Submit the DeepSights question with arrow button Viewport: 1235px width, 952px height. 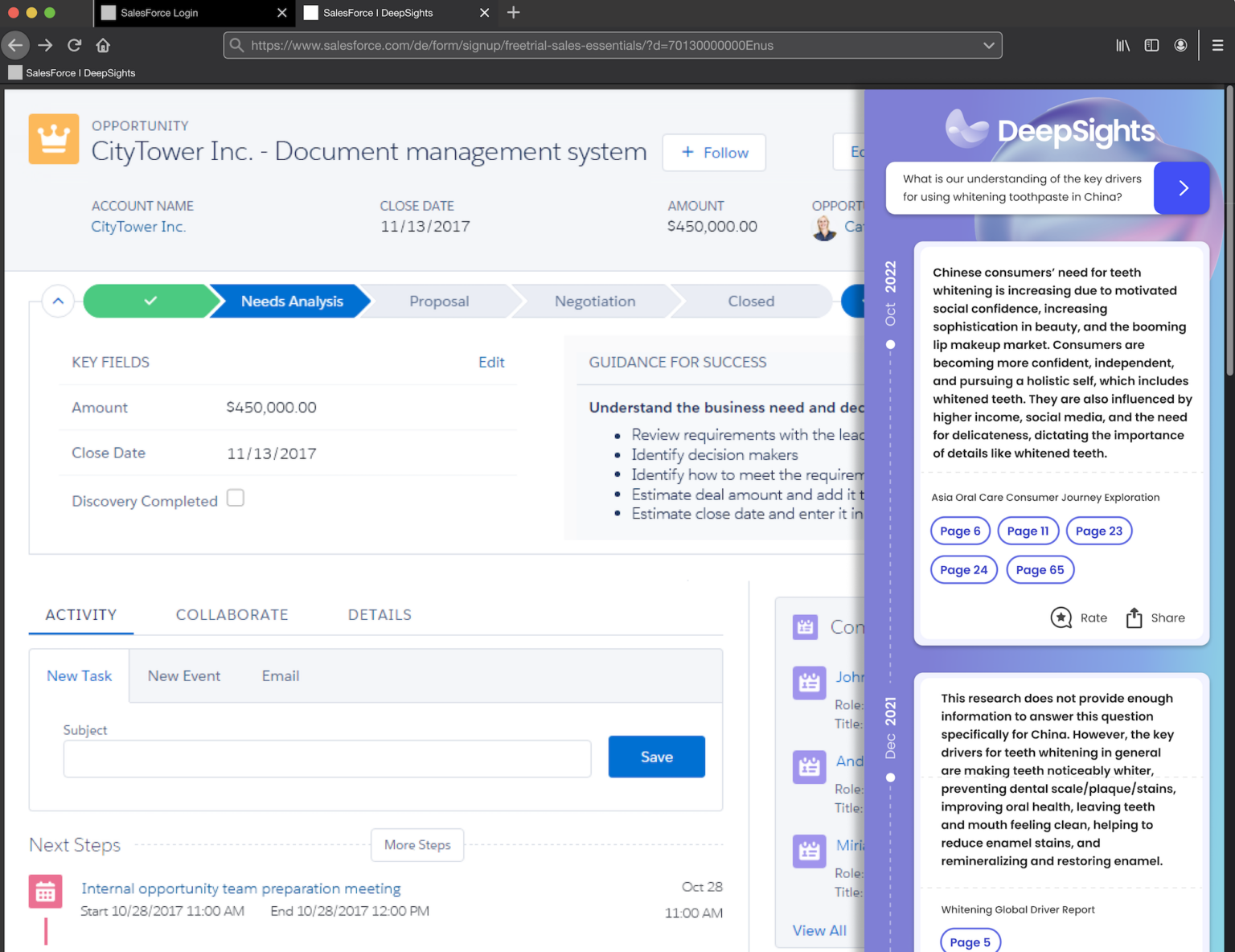click(1181, 187)
